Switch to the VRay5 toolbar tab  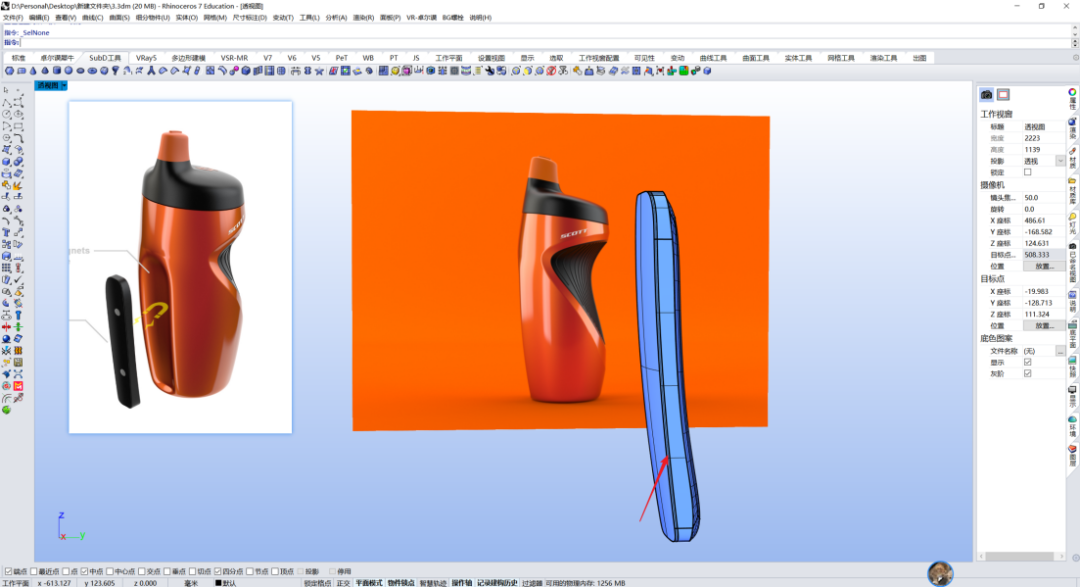[146, 58]
